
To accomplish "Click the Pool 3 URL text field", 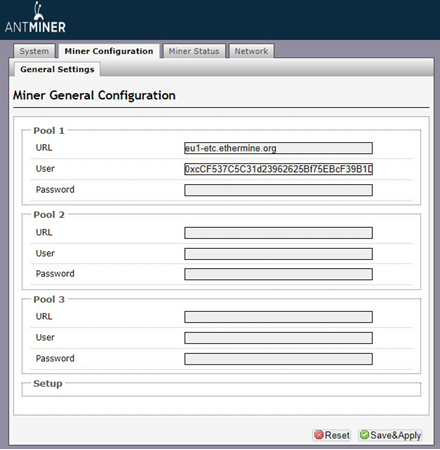I will (278, 317).
